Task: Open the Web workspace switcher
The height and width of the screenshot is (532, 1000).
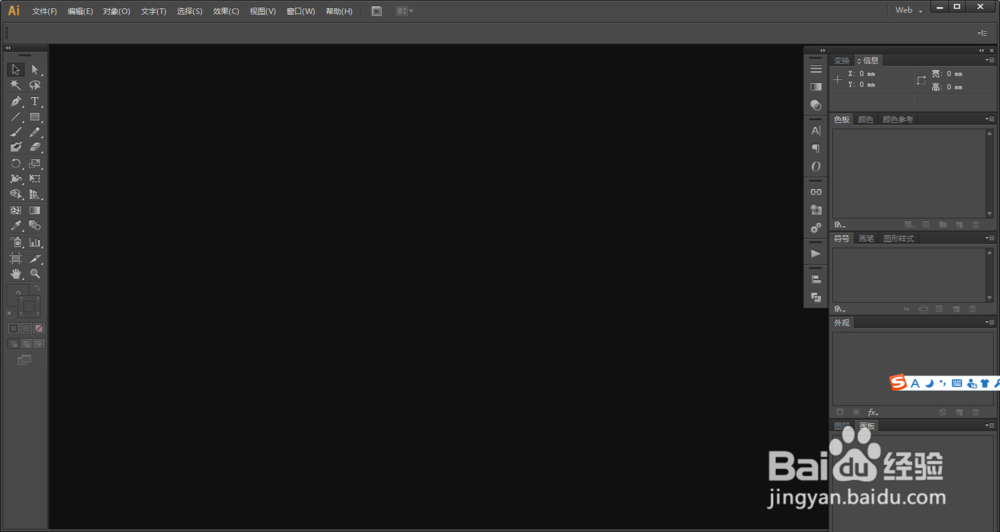Action: [x=908, y=10]
